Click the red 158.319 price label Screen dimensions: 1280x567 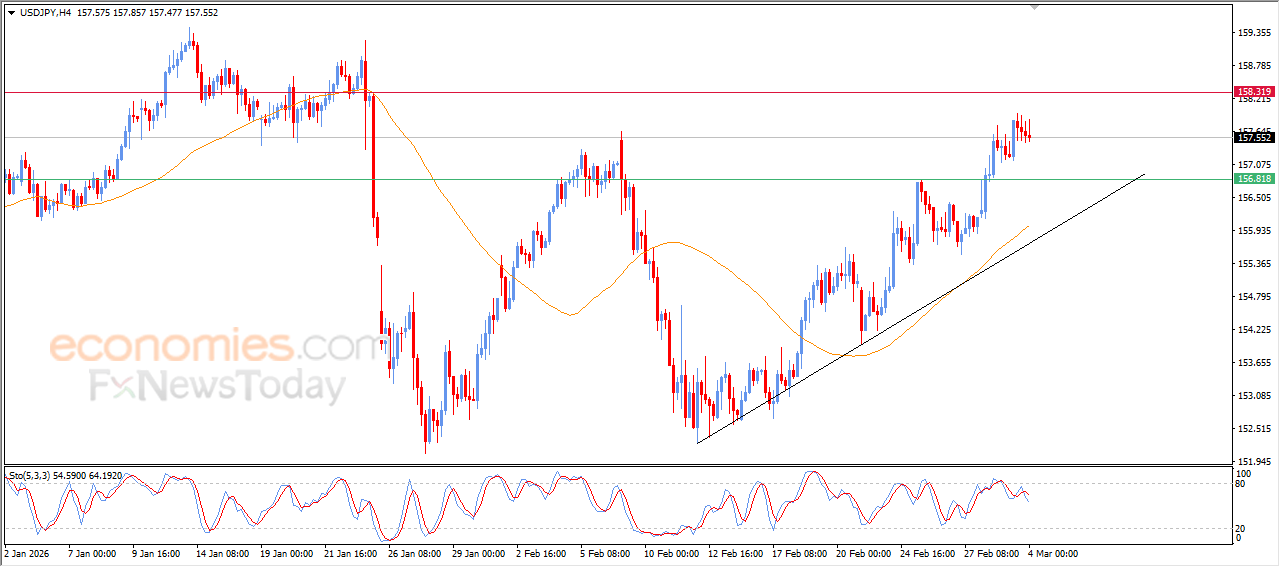click(x=1254, y=92)
